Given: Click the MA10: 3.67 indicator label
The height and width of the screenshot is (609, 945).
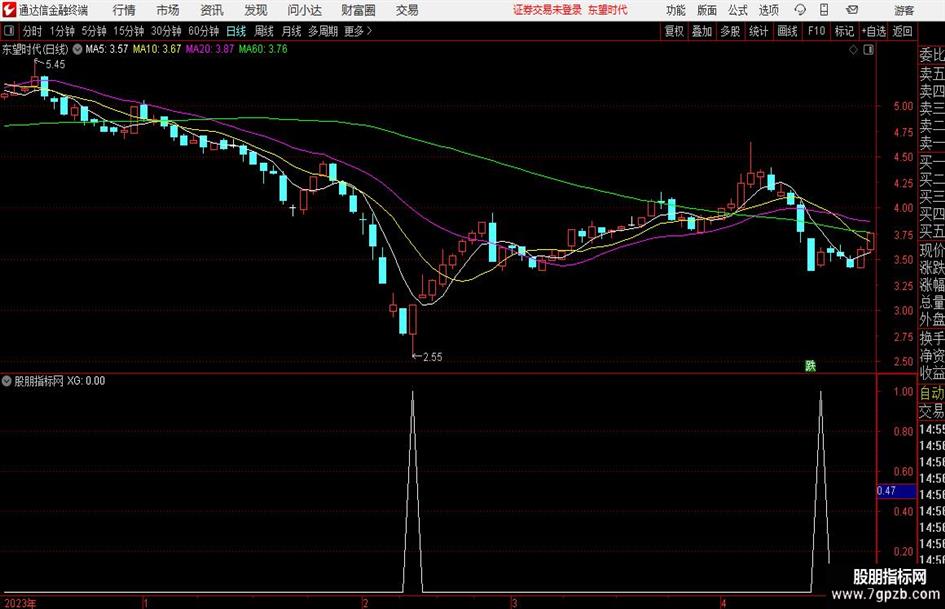Looking at the screenshot, I should (x=157, y=49).
